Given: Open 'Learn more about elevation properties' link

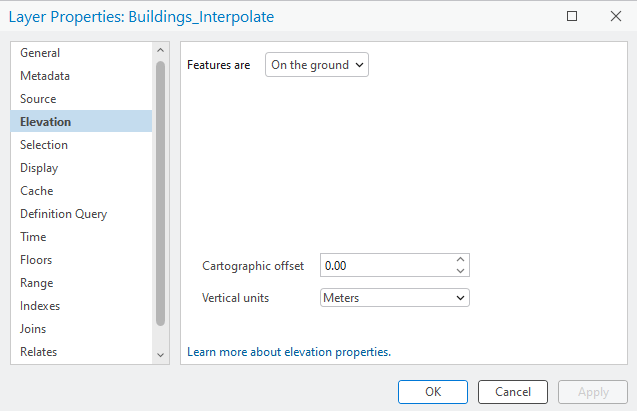Looking at the screenshot, I should 289,352.
